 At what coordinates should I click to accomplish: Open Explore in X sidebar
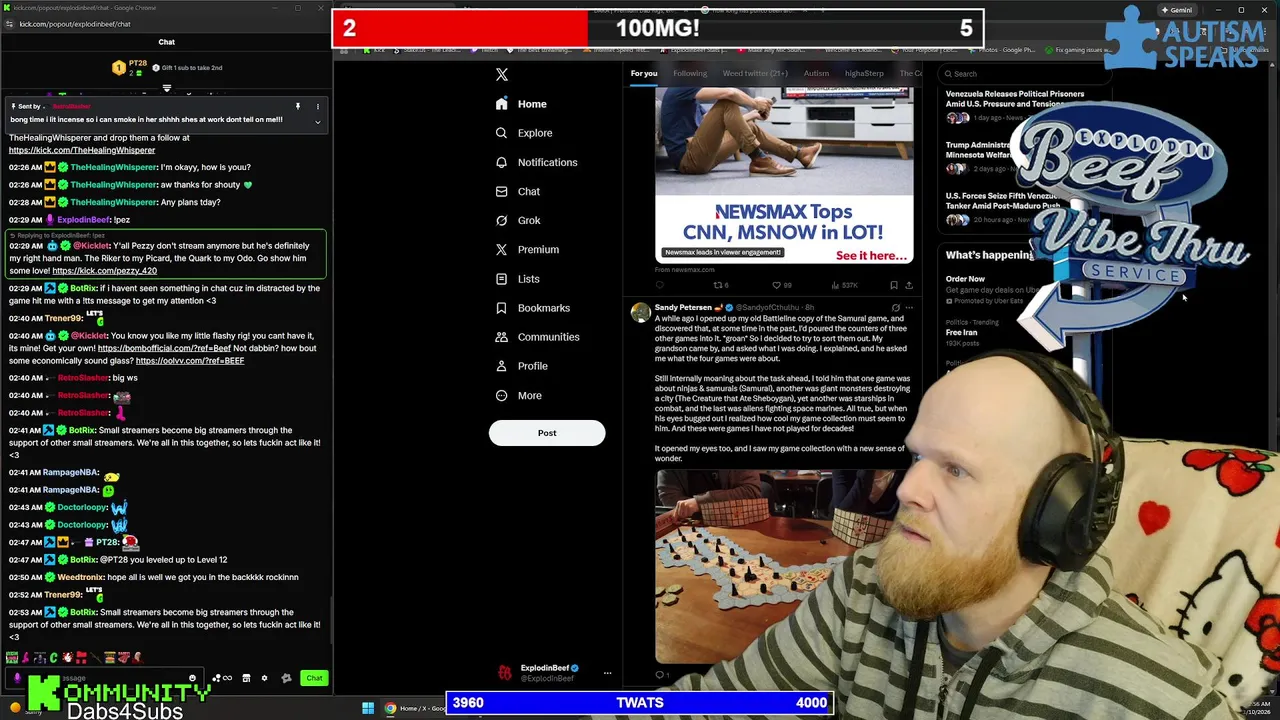coord(524,133)
